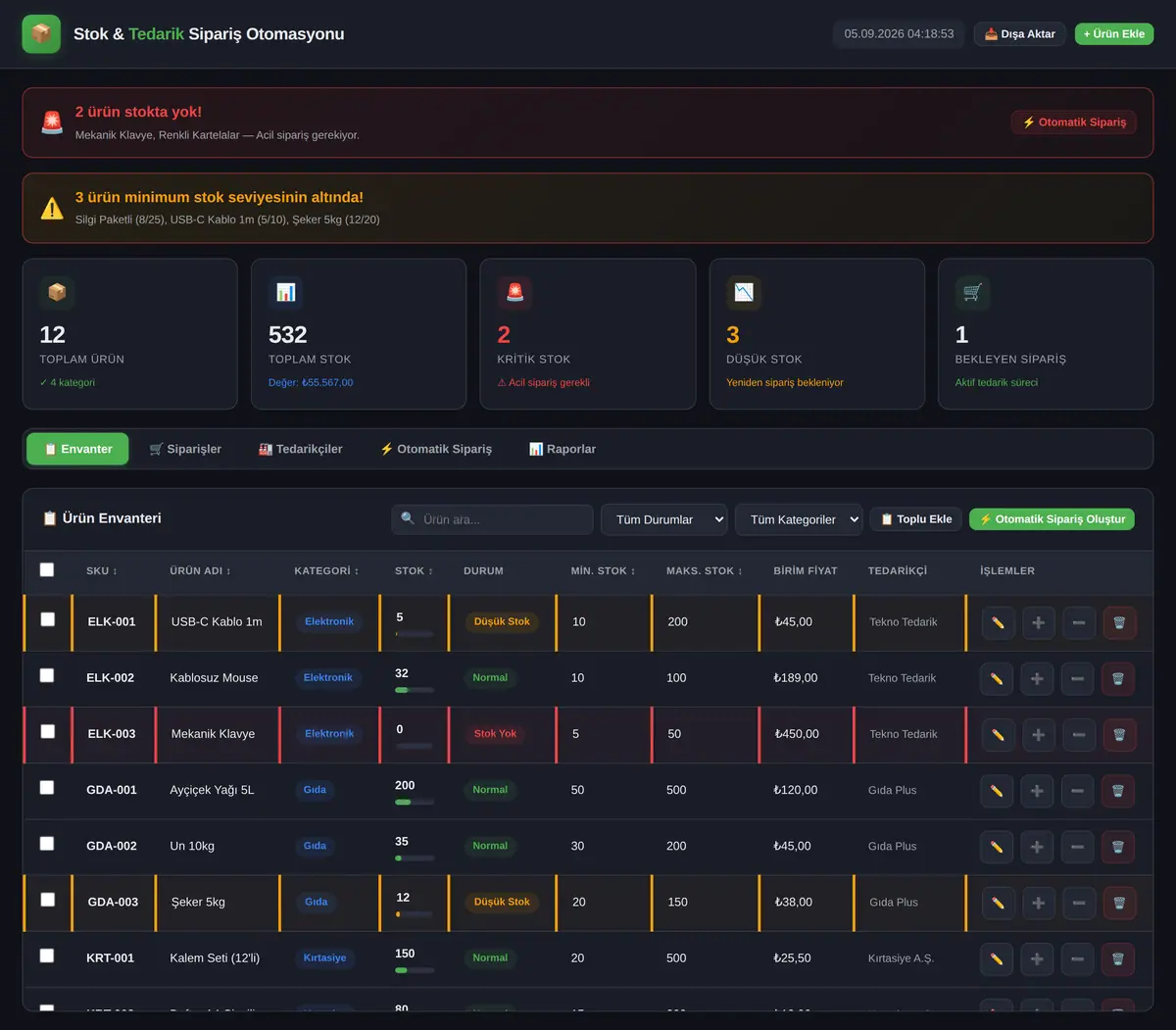Add stock to GDA-003 Şeker 5kg
The height and width of the screenshot is (1030, 1176).
[1039, 903]
